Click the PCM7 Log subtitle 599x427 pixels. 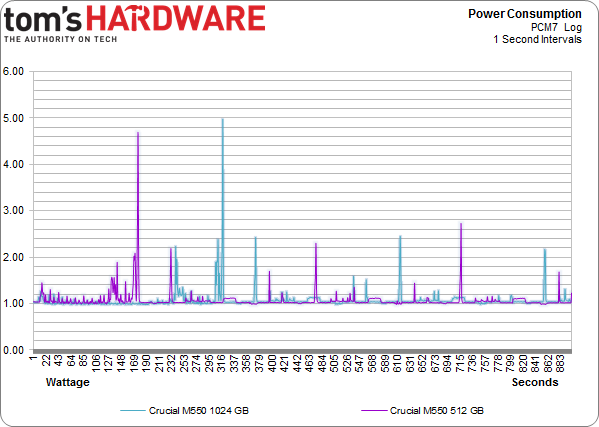click(556, 27)
